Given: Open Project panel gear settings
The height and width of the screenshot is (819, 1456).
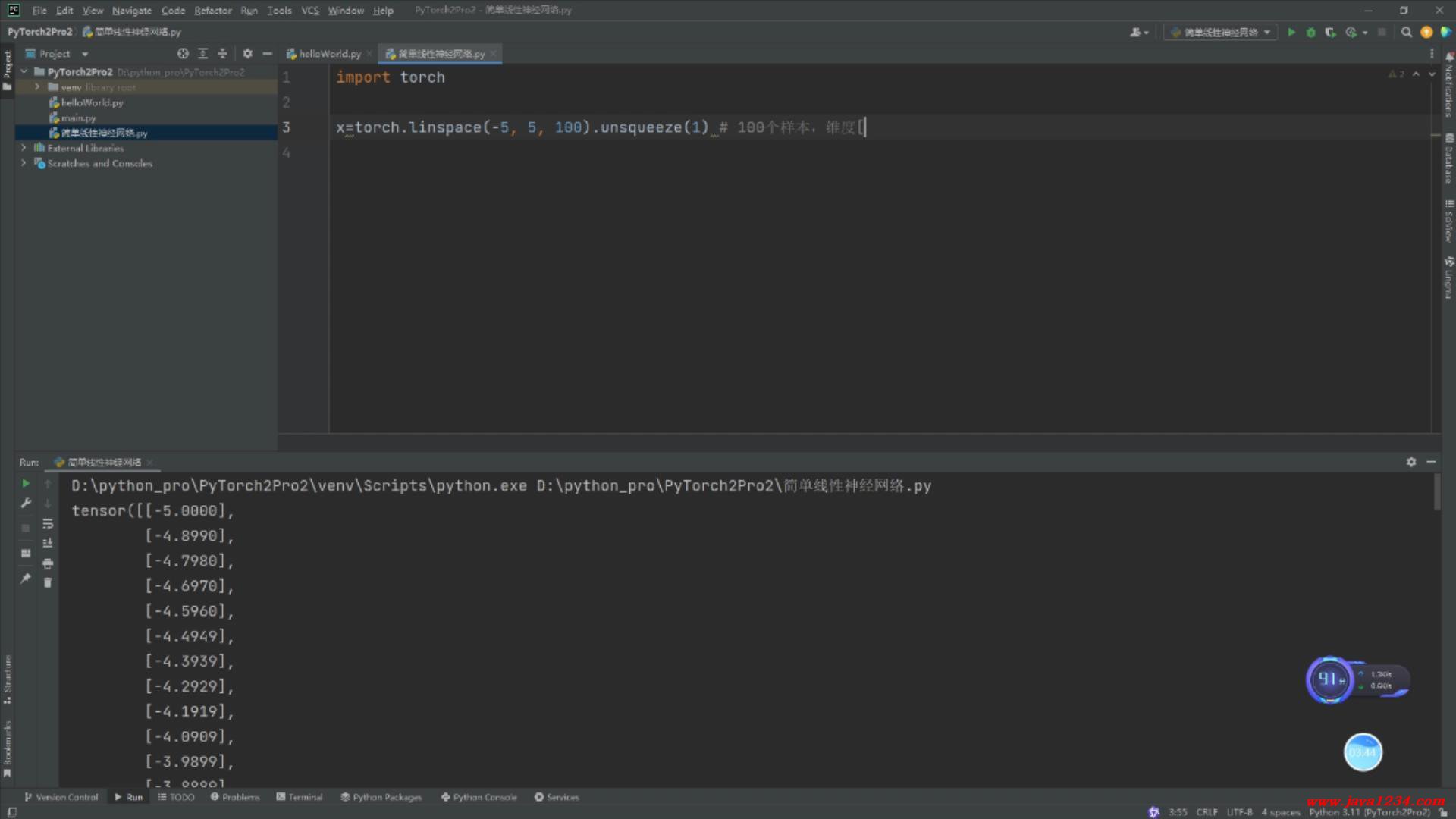Looking at the screenshot, I should (247, 54).
